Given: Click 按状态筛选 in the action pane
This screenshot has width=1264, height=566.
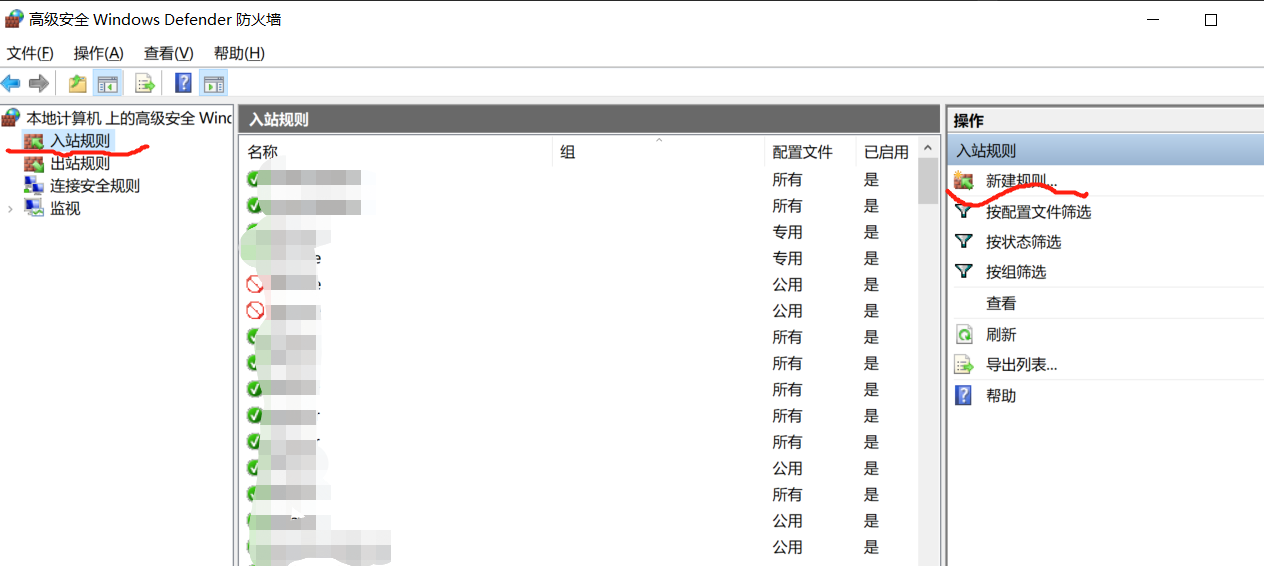Looking at the screenshot, I should click(1023, 242).
